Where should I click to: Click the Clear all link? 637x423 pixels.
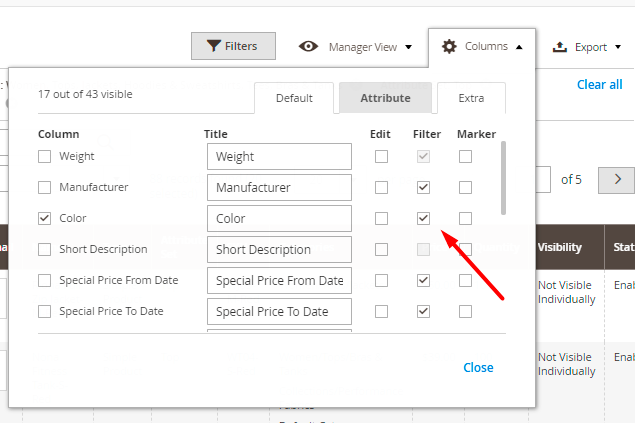click(x=599, y=84)
